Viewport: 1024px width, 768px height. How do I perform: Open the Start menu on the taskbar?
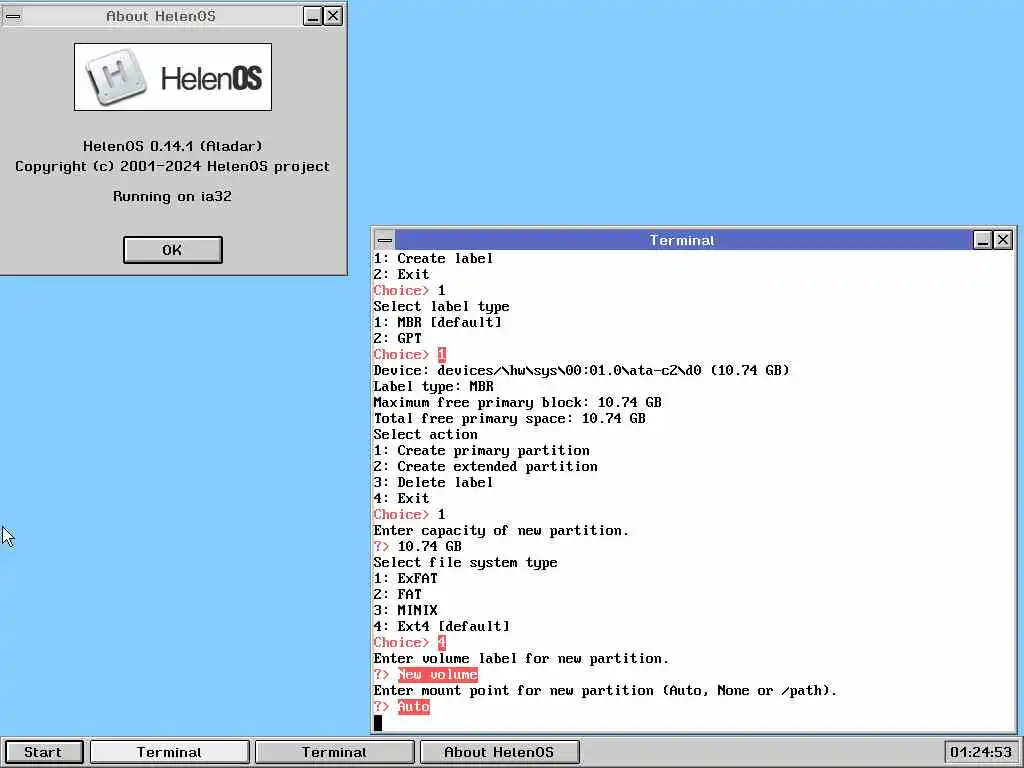pos(44,752)
